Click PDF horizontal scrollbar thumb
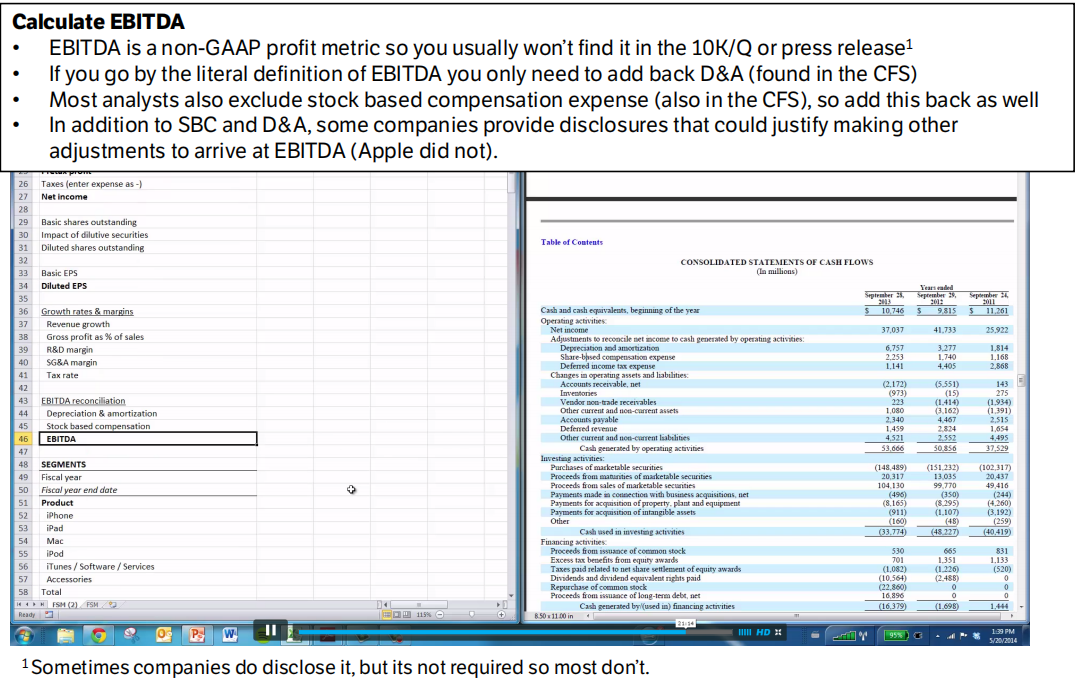Viewport: 1078px width, 688px height. point(798,616)
